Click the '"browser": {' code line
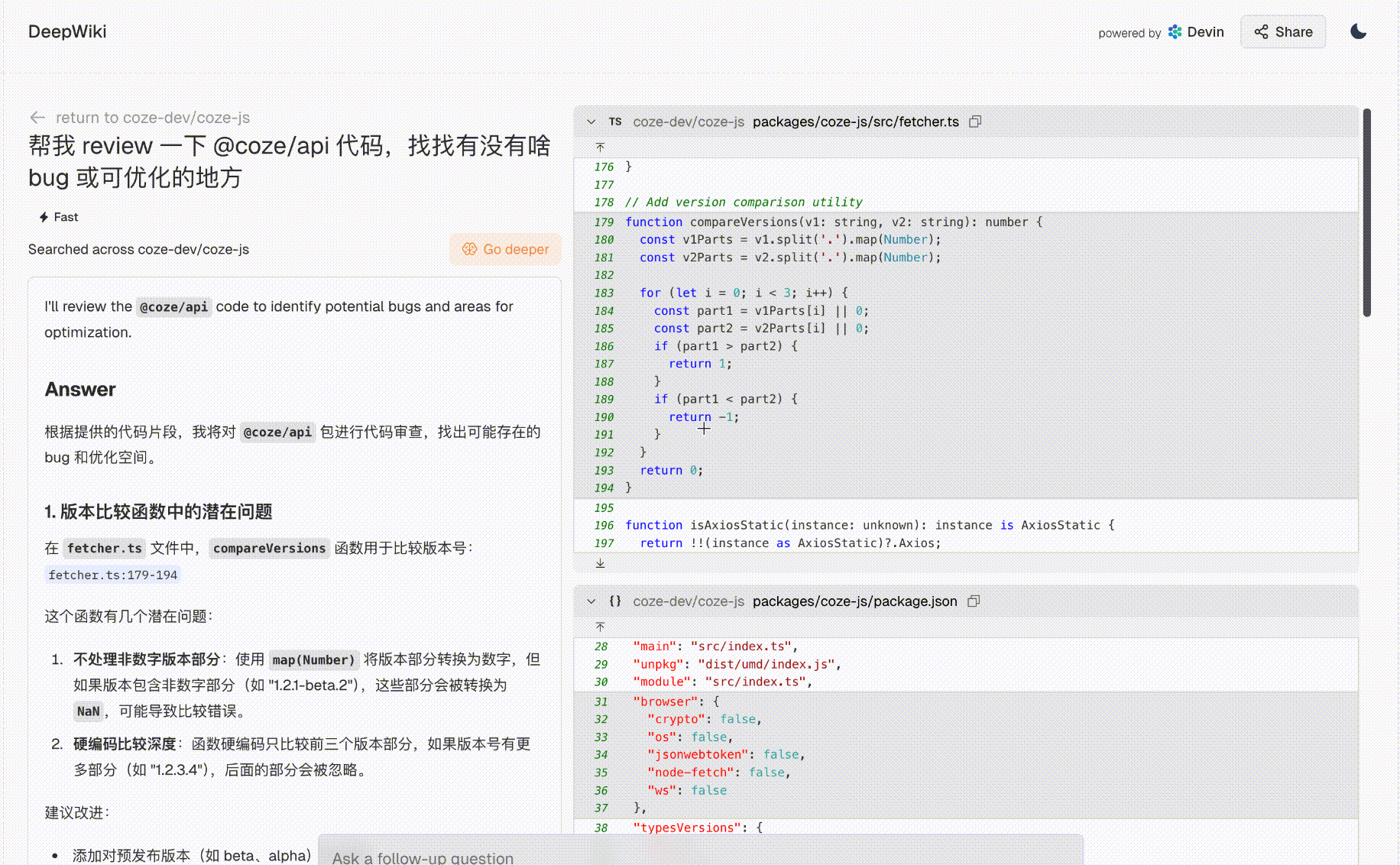 pos(676,701)
